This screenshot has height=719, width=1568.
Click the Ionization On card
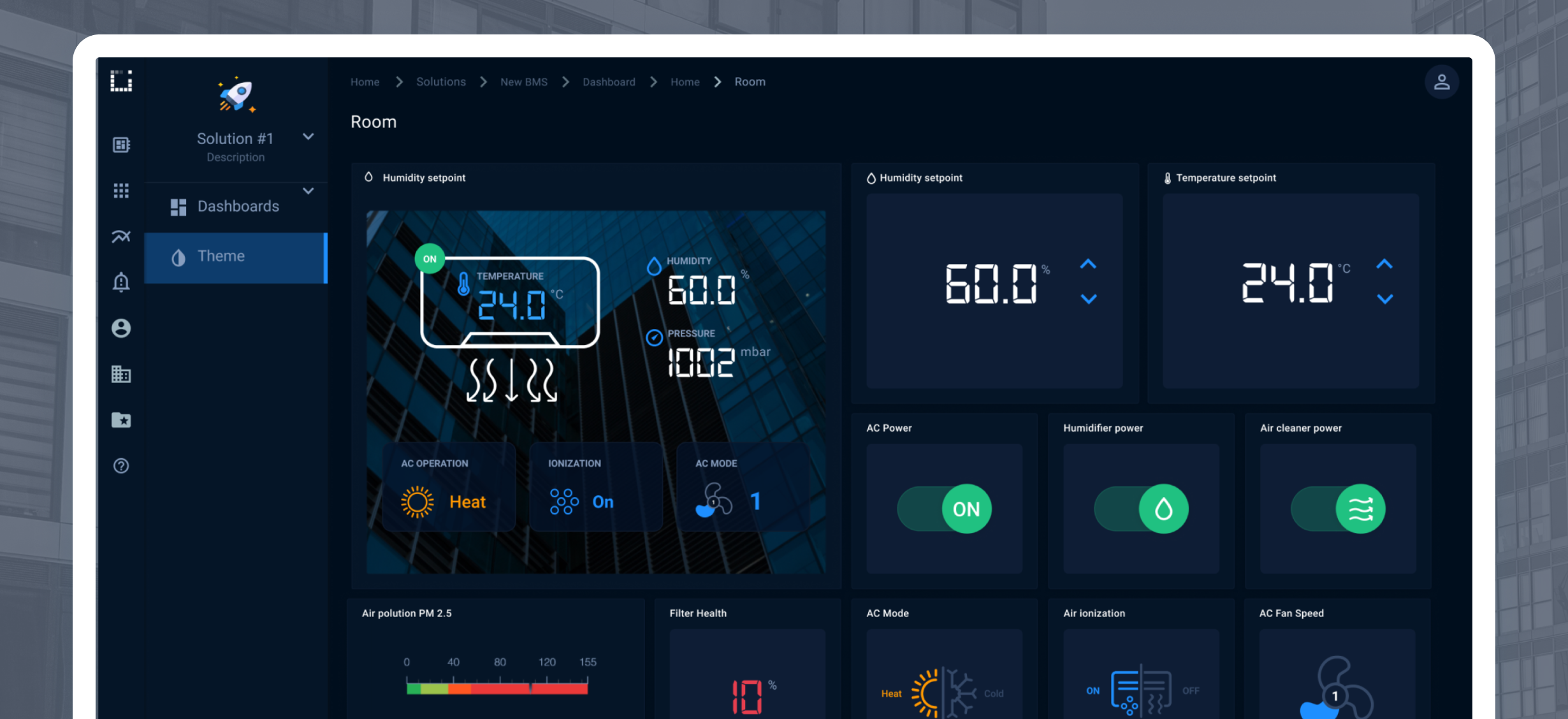[596, 488]
